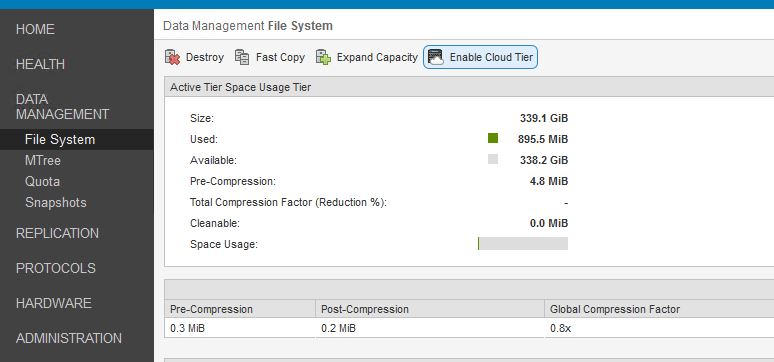This screenshot has width=774, height=362.
Task: Click the Used value 895.5 MiB
Action: [x=543, y=139]
